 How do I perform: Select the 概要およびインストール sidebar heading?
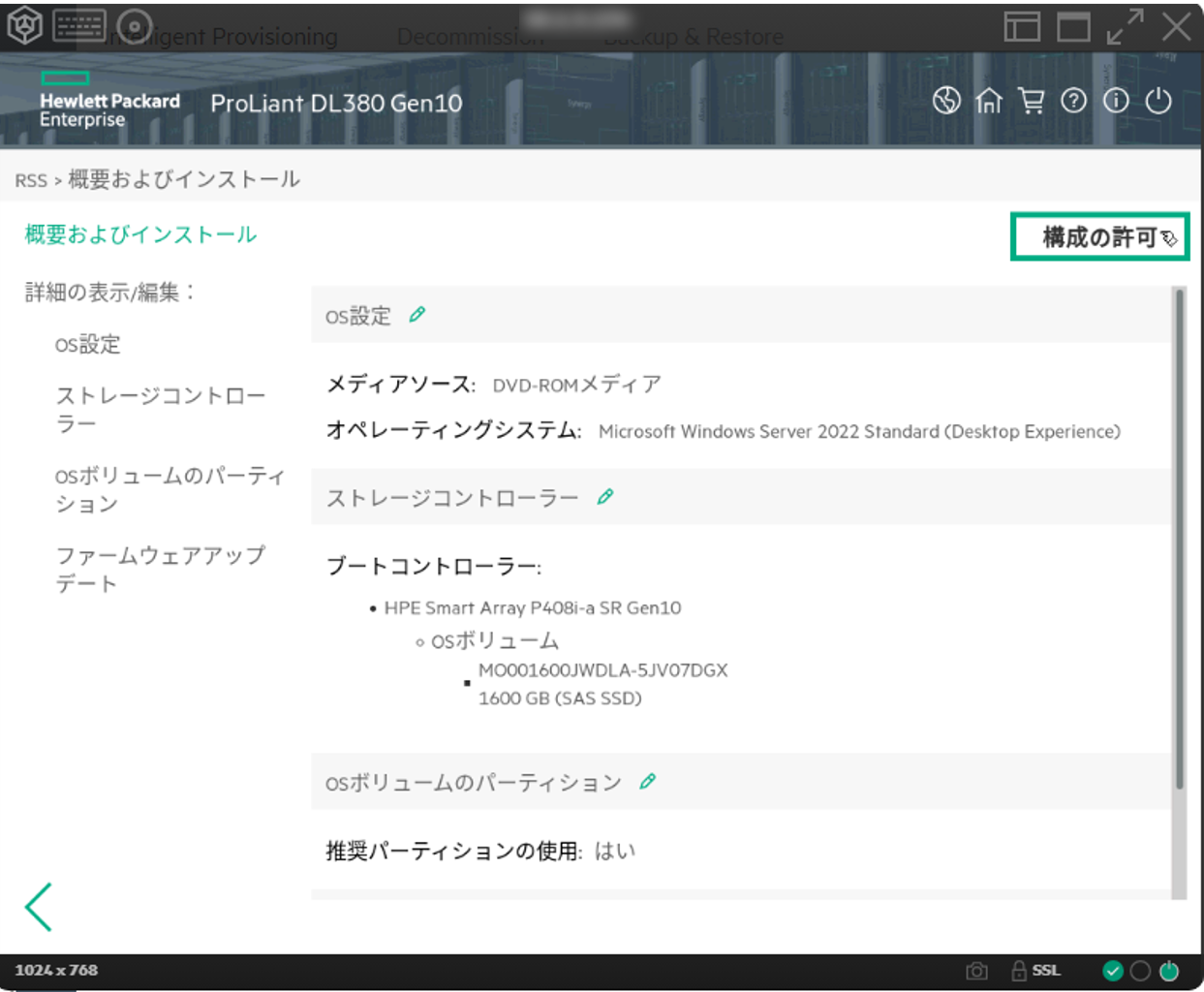point(140,234)
